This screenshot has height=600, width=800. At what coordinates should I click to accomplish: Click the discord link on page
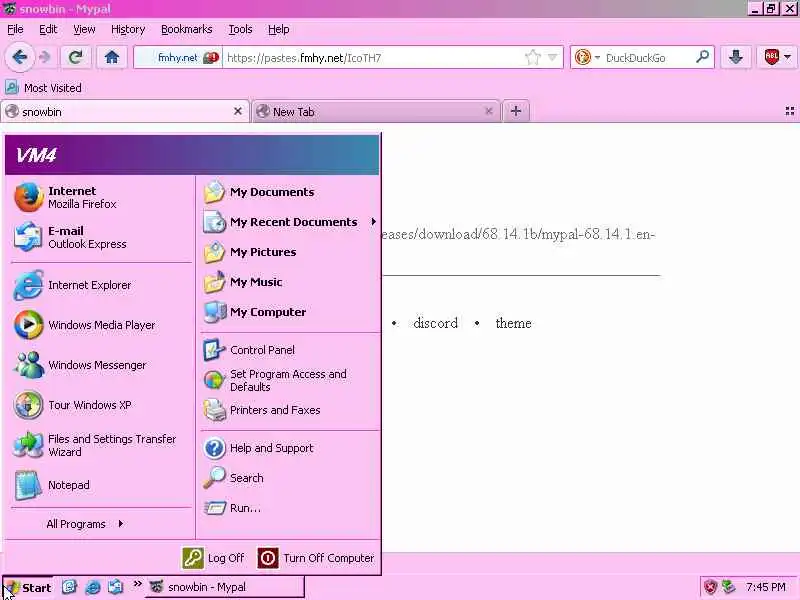coord(435,323)
